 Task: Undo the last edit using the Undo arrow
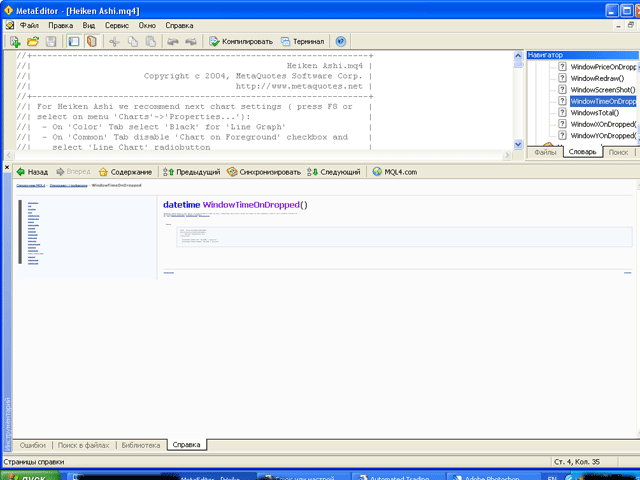(x=173, y=41)
